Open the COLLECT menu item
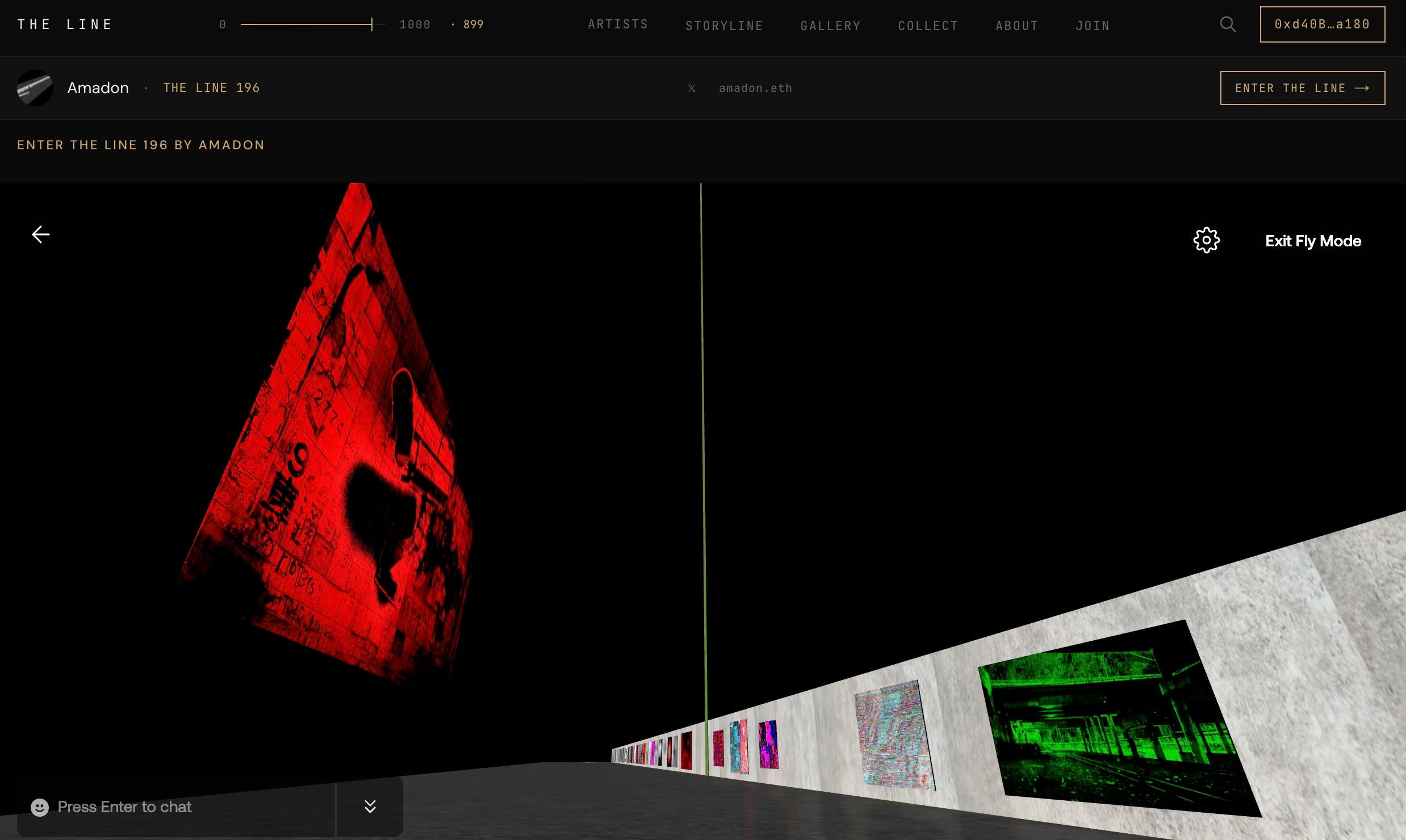This screenshot has width=1406, height=840. tap(928, 26)
